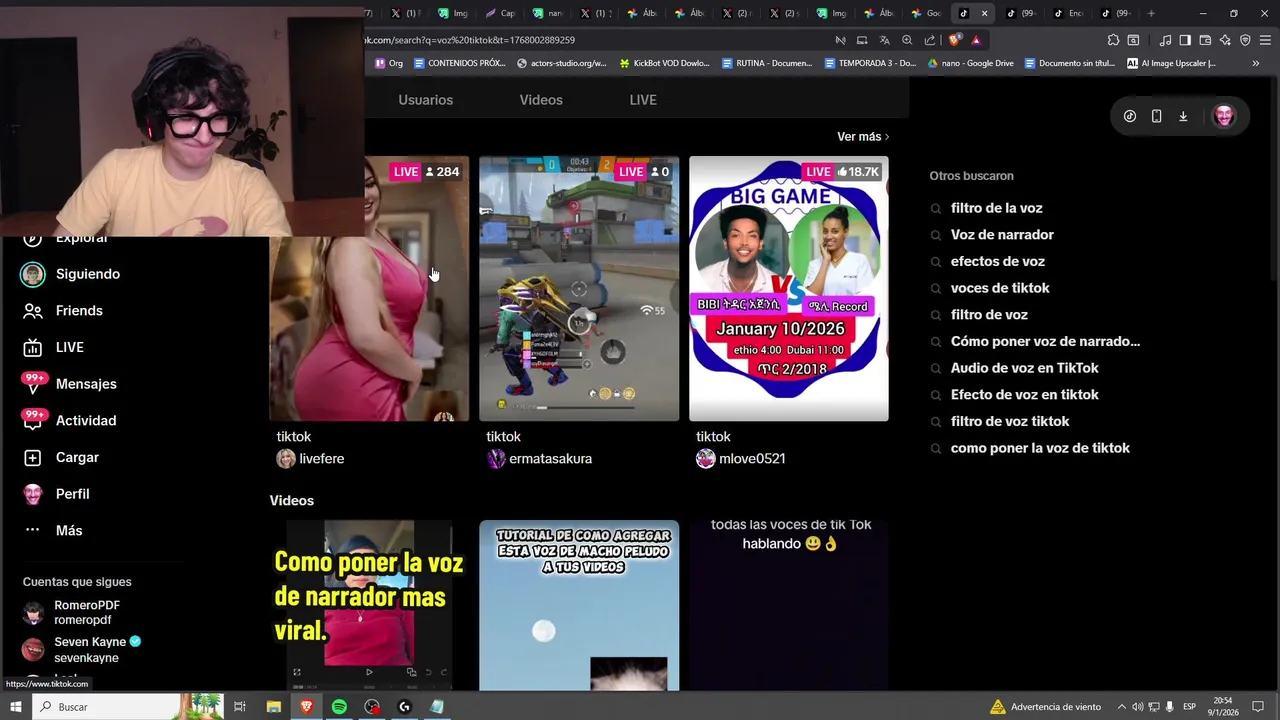Open the profile avatar menu top right
This screenshot has height=720, width=1280.
(x=1224, y=116)
